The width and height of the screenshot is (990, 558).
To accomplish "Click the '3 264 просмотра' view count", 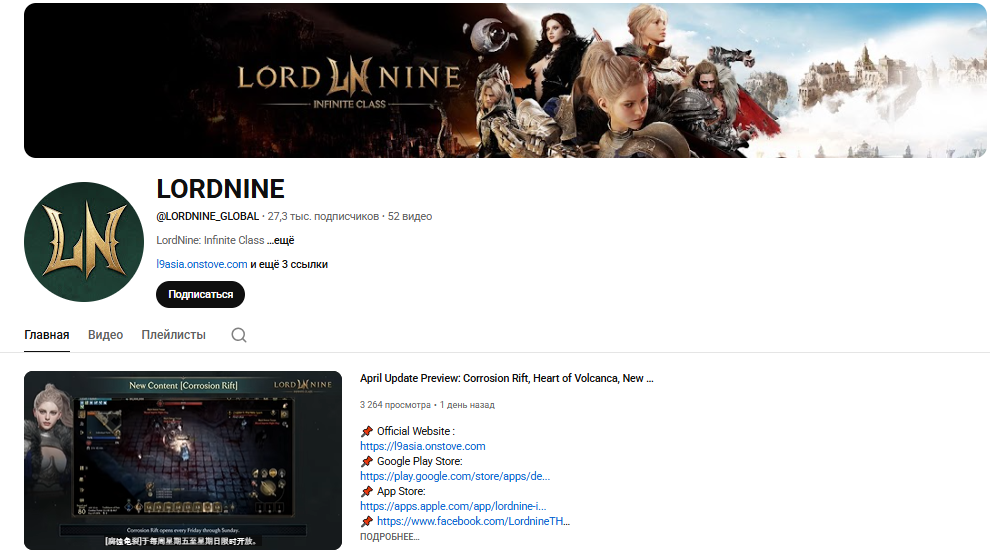I will pos(395,405).
